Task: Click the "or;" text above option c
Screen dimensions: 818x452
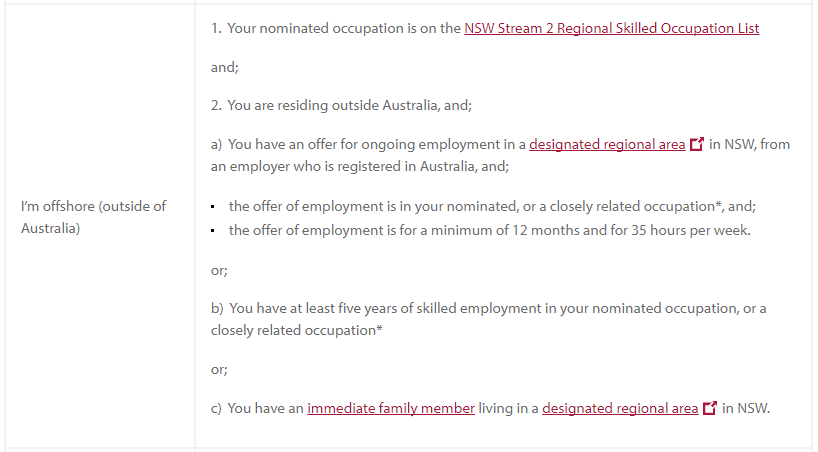Action: [x=219, y=369]
